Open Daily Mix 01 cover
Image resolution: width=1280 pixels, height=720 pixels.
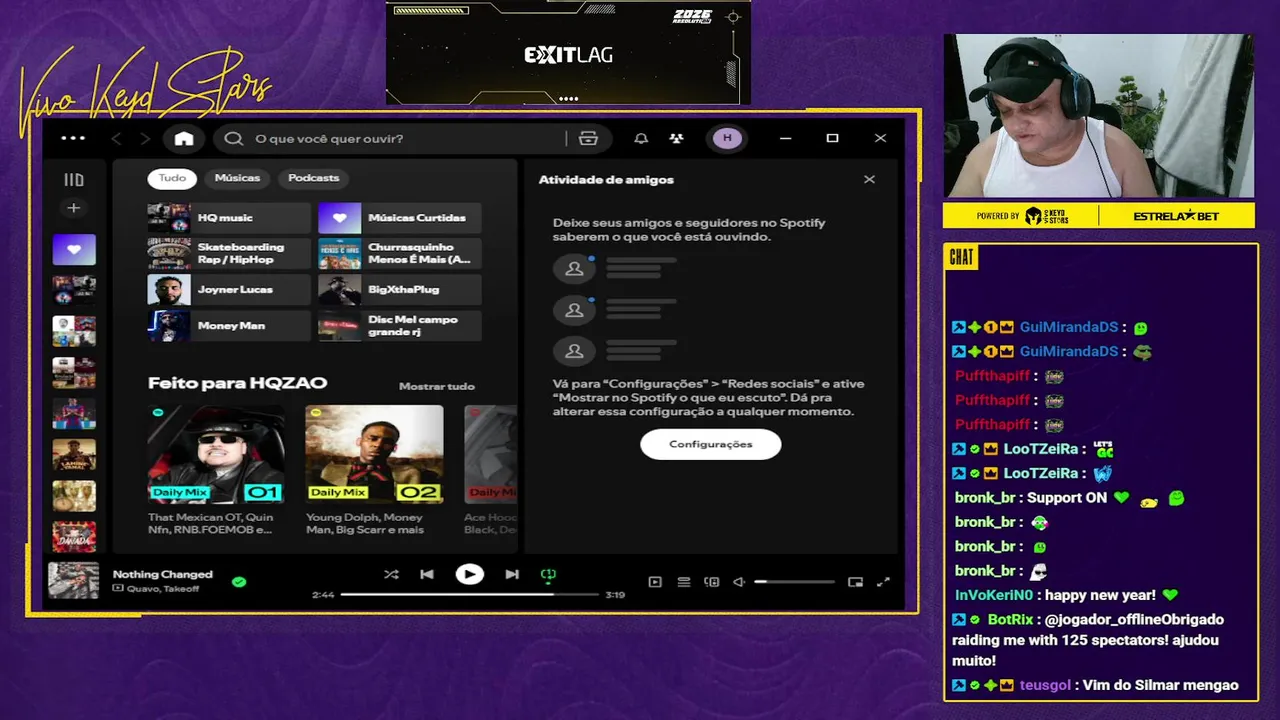pyautogui.click(x=216, y=454)
